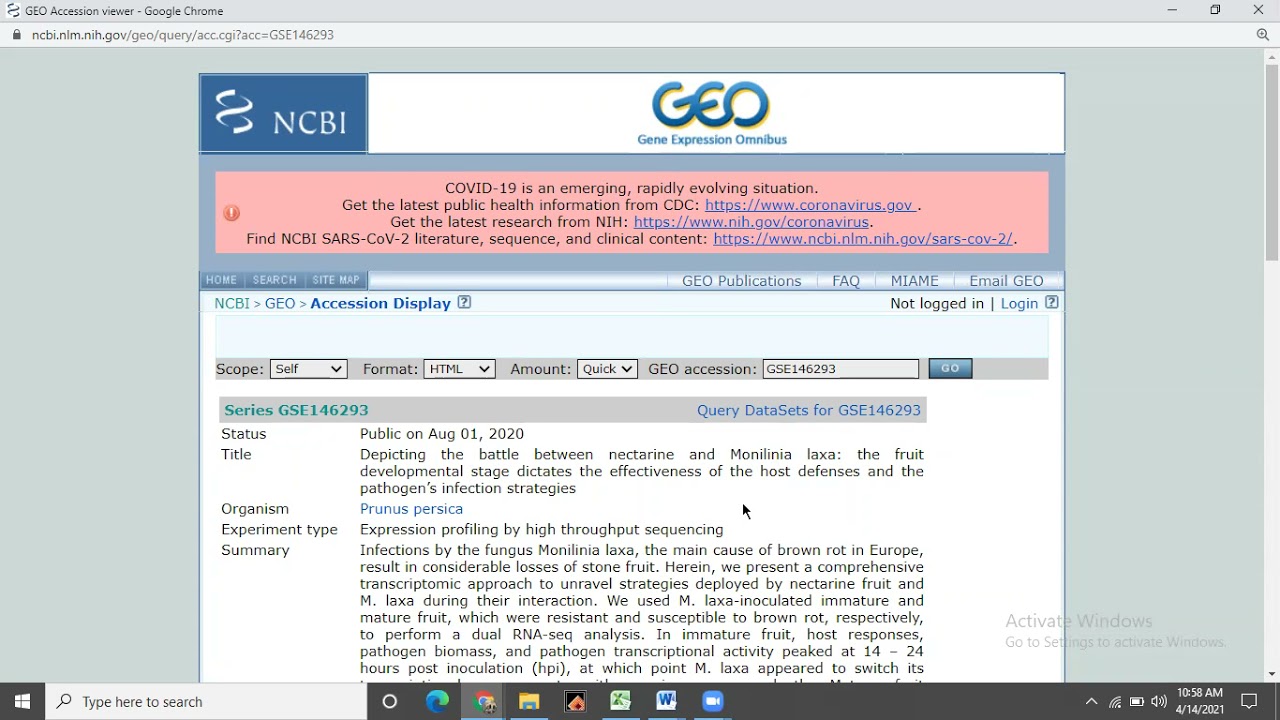Screen dimensions: 1280x720
Task: Open Excel from taskbar
Action: 621,701
